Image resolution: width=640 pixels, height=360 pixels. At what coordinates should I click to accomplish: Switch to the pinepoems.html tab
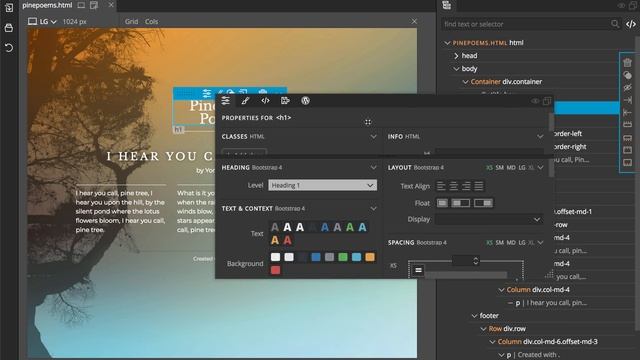point(47,5)
